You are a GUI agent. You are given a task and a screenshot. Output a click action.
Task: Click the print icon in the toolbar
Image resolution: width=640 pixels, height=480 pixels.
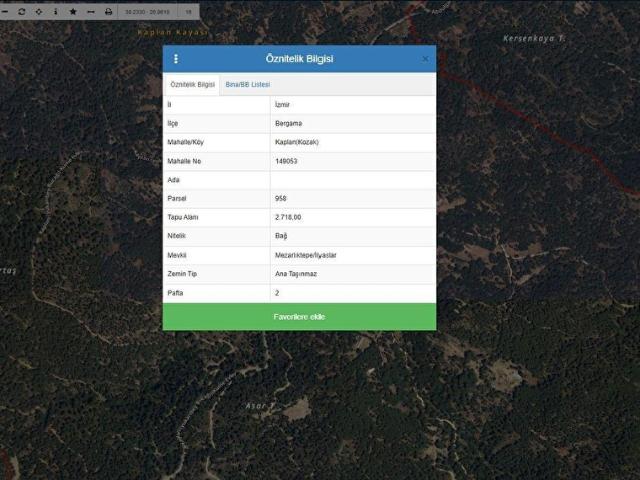pyautogui.click(x=109, y=11)
